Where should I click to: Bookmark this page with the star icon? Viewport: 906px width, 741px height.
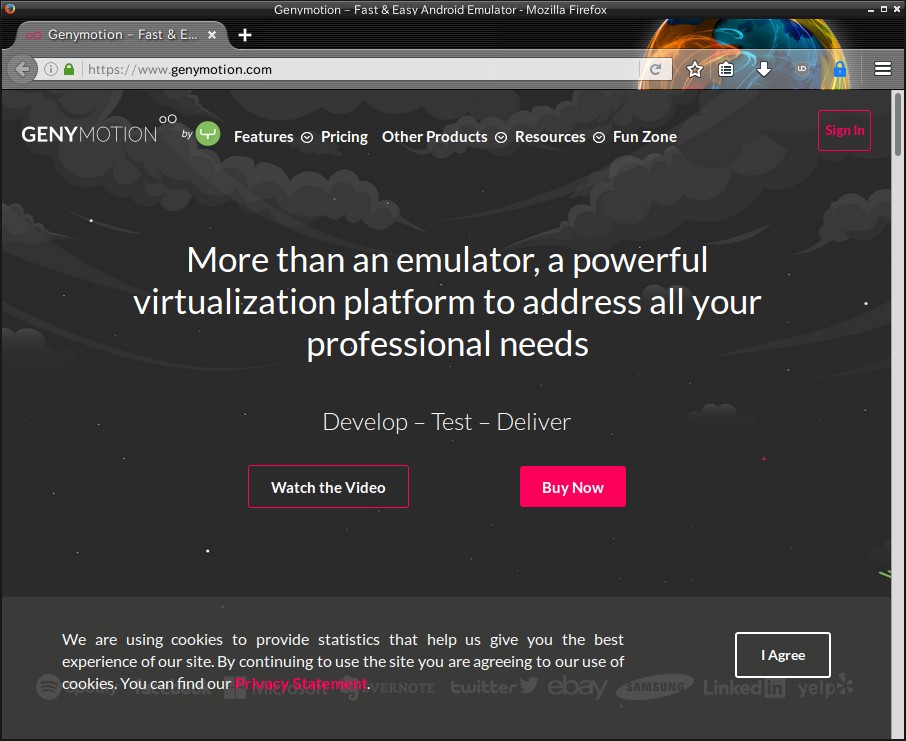pyautogui.click(x=695, y=69)
